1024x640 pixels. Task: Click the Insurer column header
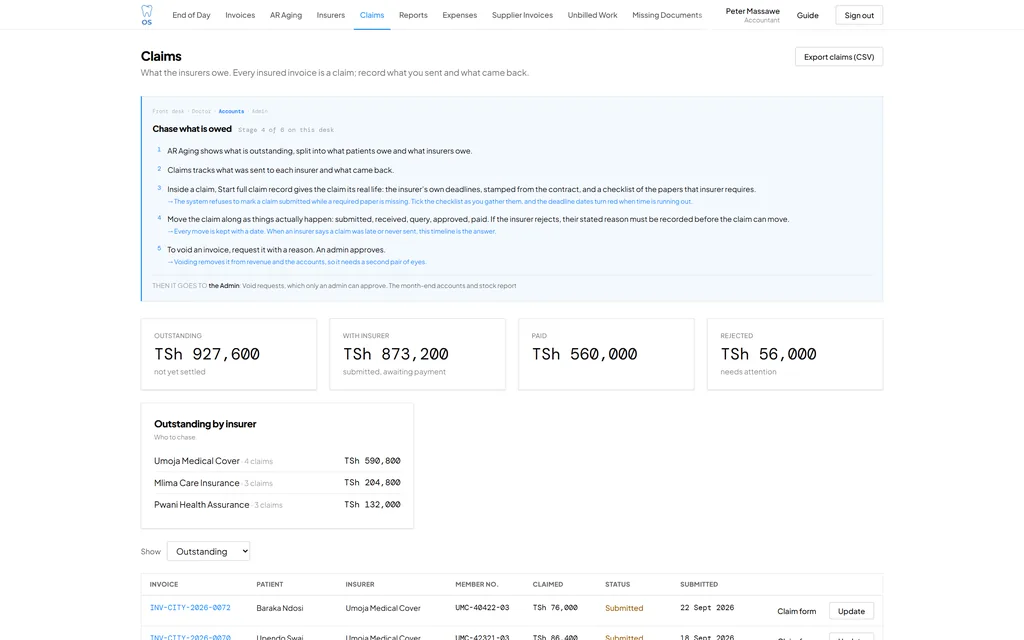pyautogui.click(x=360, y=584)
